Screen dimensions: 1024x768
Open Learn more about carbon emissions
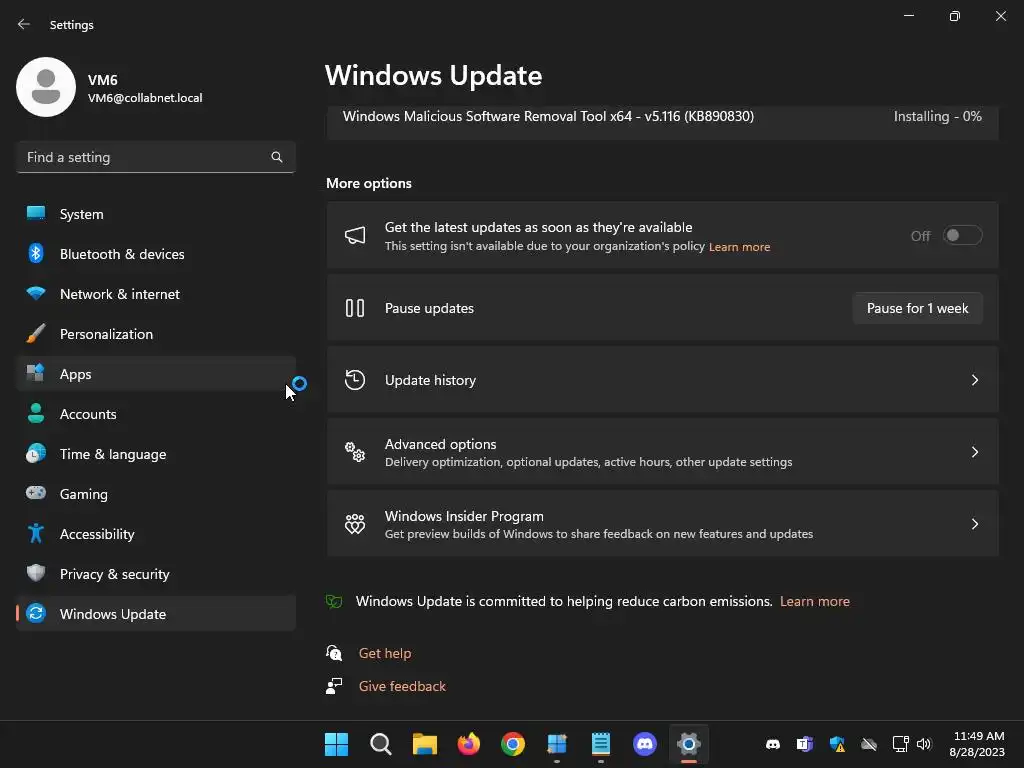[x=814, y=601]
